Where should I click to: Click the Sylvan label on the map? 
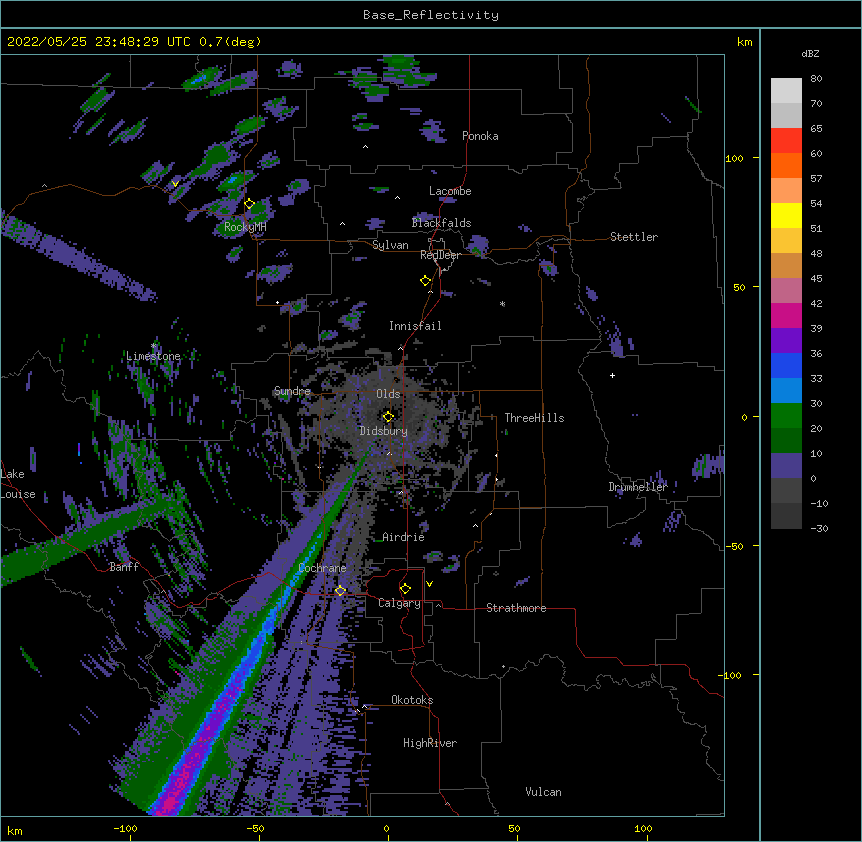[x=390, y=245]
